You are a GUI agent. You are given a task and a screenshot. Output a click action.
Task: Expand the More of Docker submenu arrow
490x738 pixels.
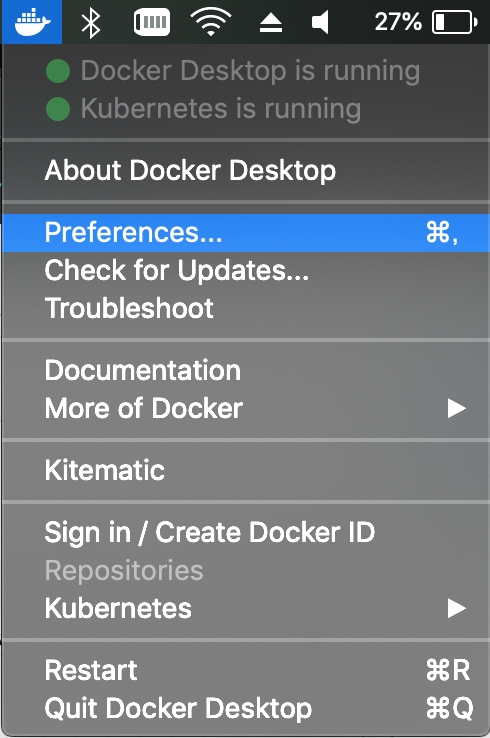457,408
